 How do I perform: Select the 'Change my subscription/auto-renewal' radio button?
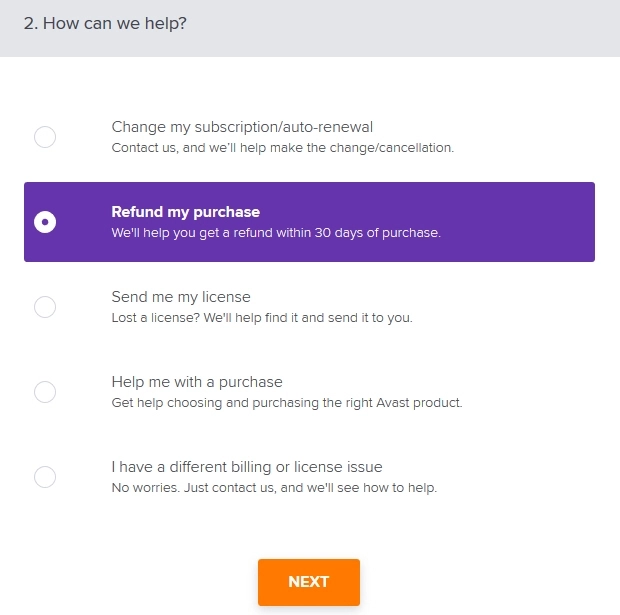45,137
